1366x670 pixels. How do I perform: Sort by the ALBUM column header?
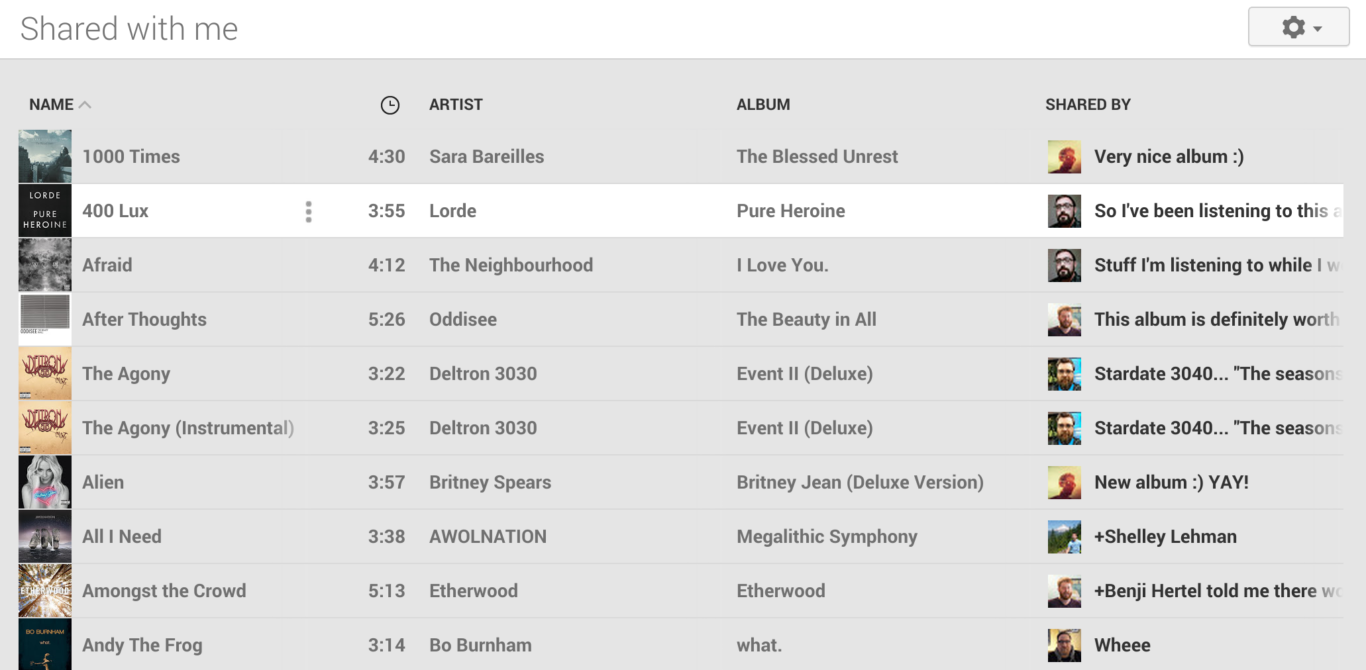pos(763,105)
